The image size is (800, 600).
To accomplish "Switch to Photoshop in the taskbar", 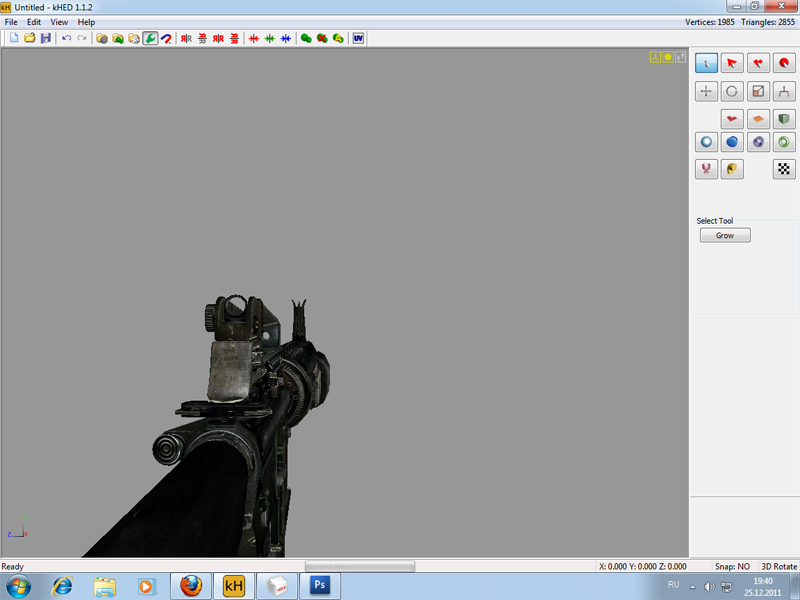I will (319, 586).
